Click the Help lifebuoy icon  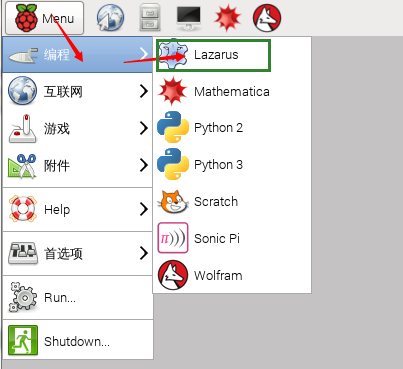click(x=23, y=209)
